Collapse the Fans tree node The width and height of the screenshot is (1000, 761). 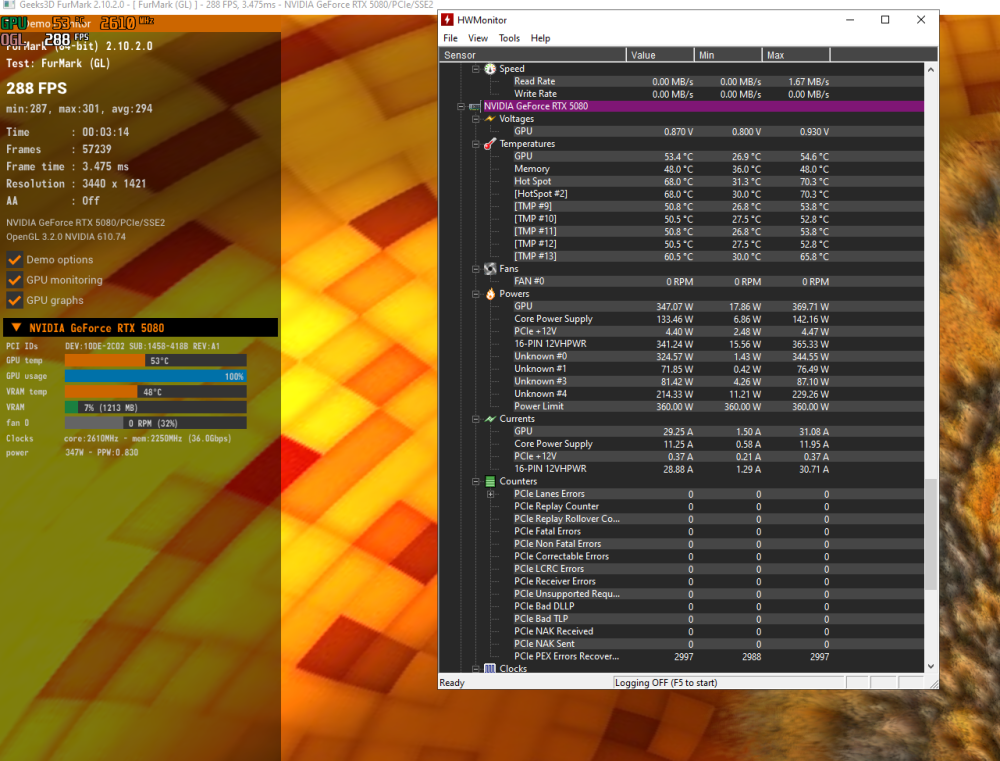click(475, 269)
